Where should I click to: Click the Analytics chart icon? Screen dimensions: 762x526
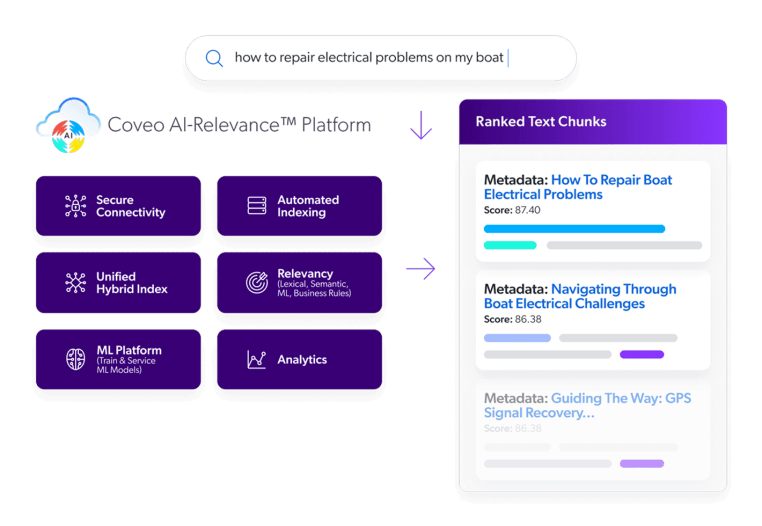point(256,359)
